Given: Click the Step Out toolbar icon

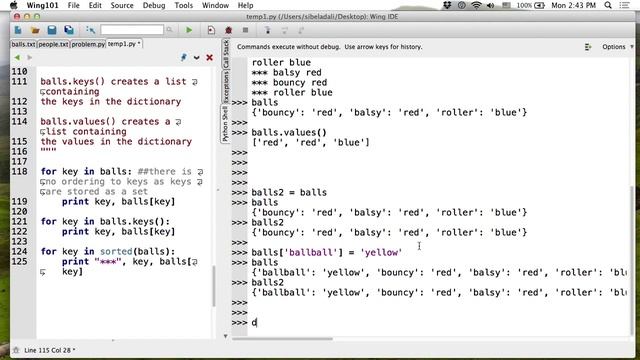Looking at the screenshot, I should [x=301, y=30].
